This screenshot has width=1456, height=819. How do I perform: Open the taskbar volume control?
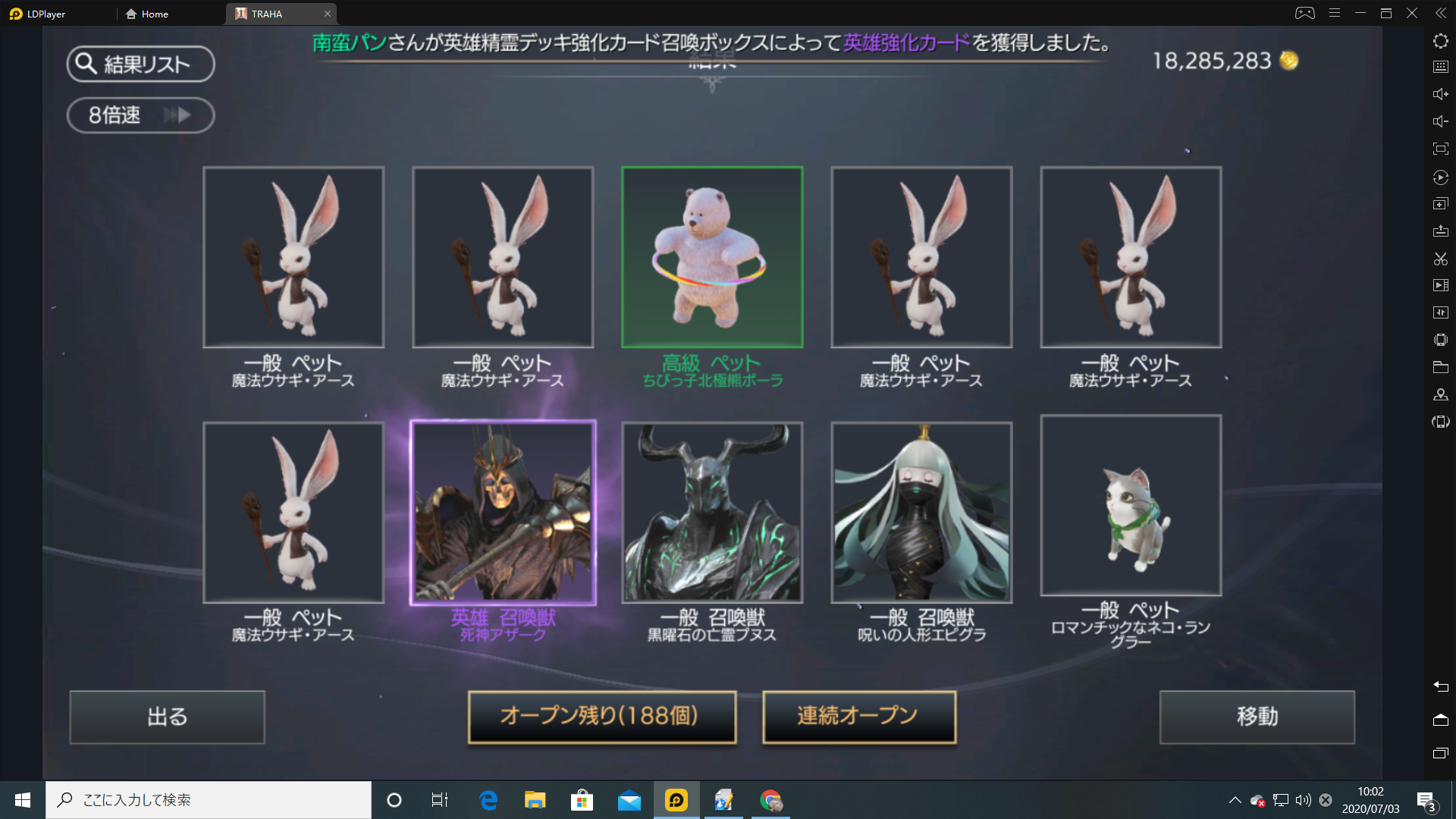pos(1303,800)
